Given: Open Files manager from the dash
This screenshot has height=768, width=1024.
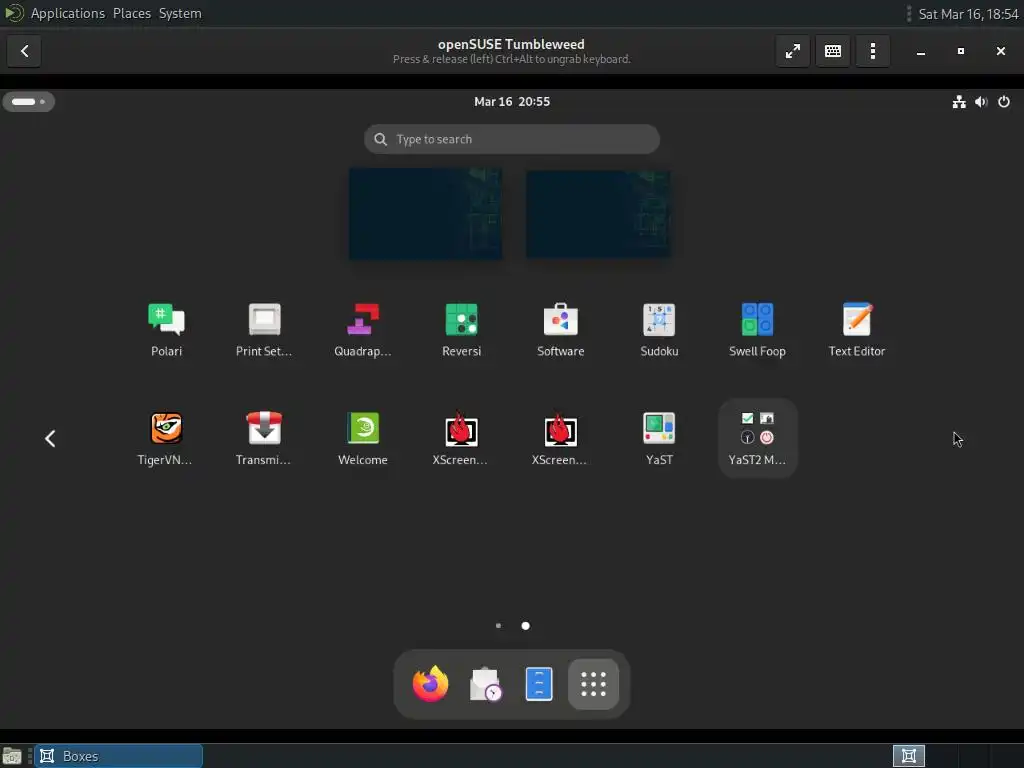Looking at the screenshot, I should tap(539, 684).
